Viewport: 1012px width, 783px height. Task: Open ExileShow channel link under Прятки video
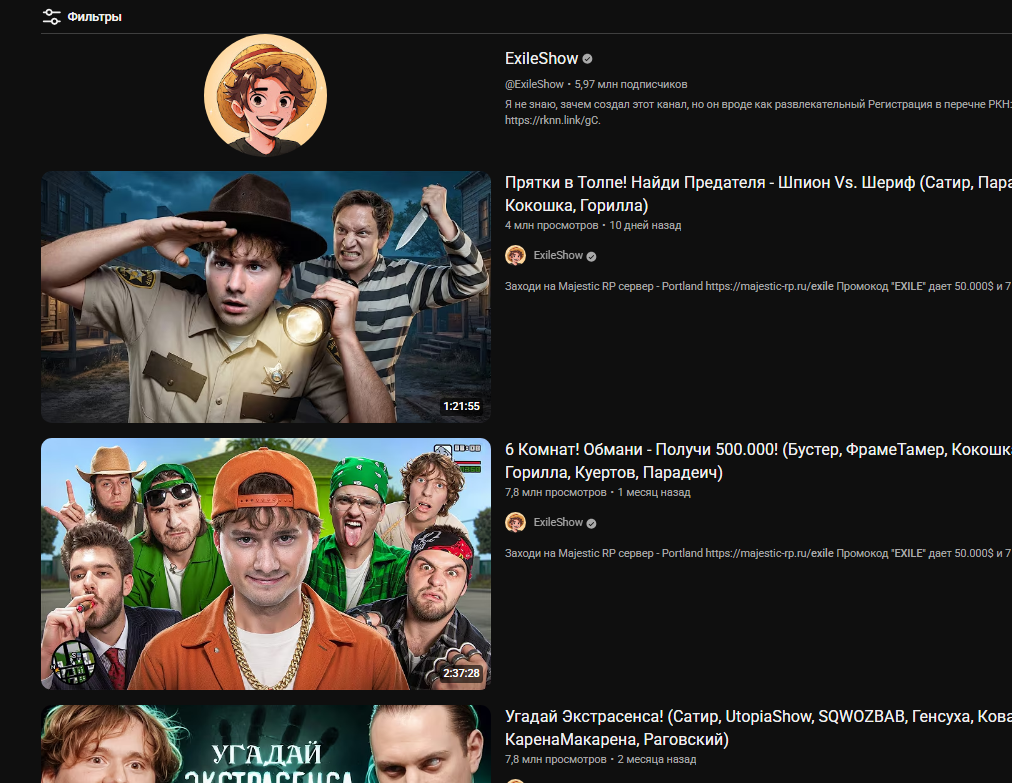click(558, 256)
